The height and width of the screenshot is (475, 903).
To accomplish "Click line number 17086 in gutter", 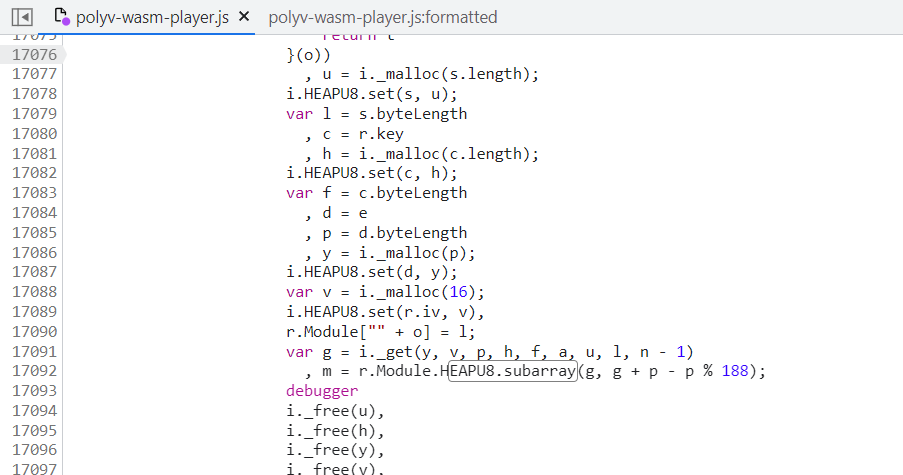I will tap(35, 253).
